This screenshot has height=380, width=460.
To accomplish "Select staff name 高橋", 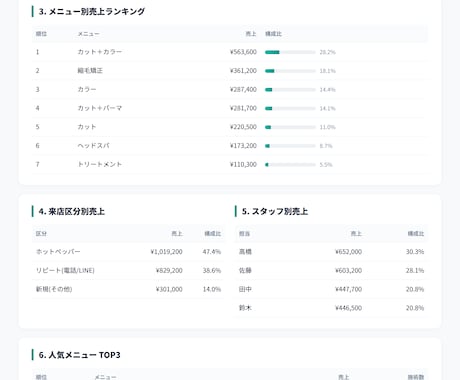I will [x=245, y=252].
